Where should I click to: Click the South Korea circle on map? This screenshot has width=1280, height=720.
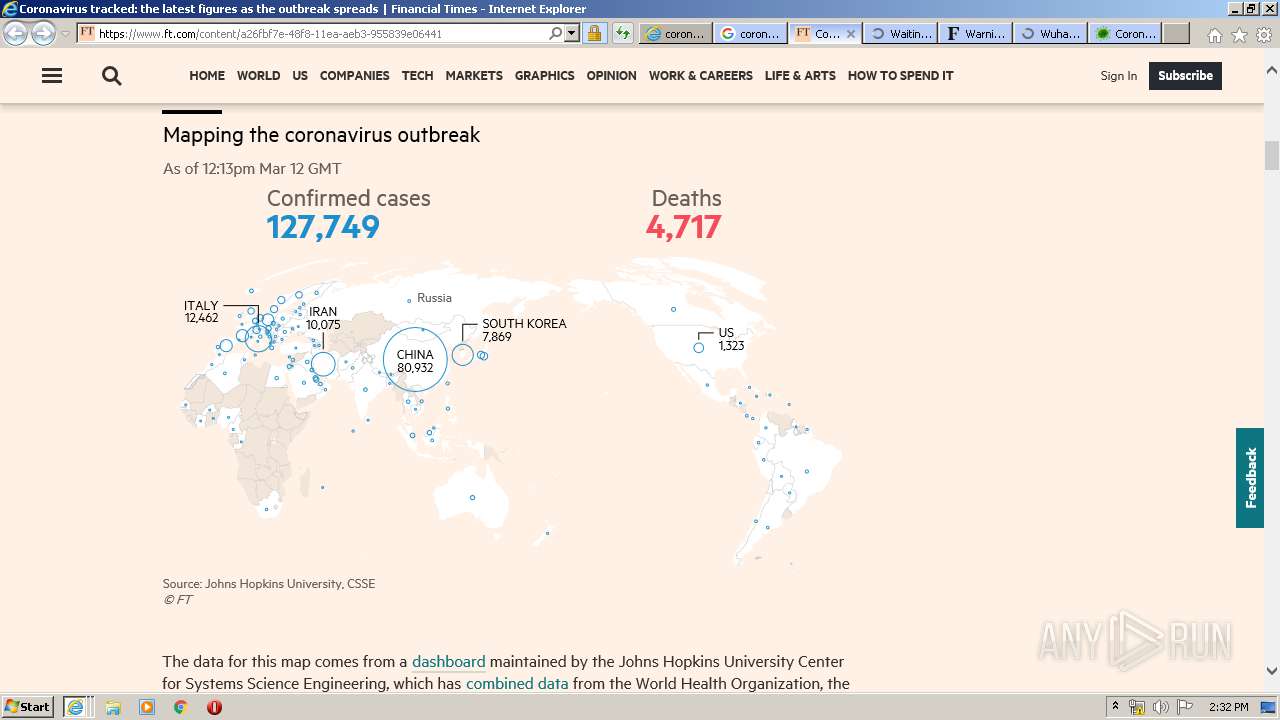[x=462, y=355]
